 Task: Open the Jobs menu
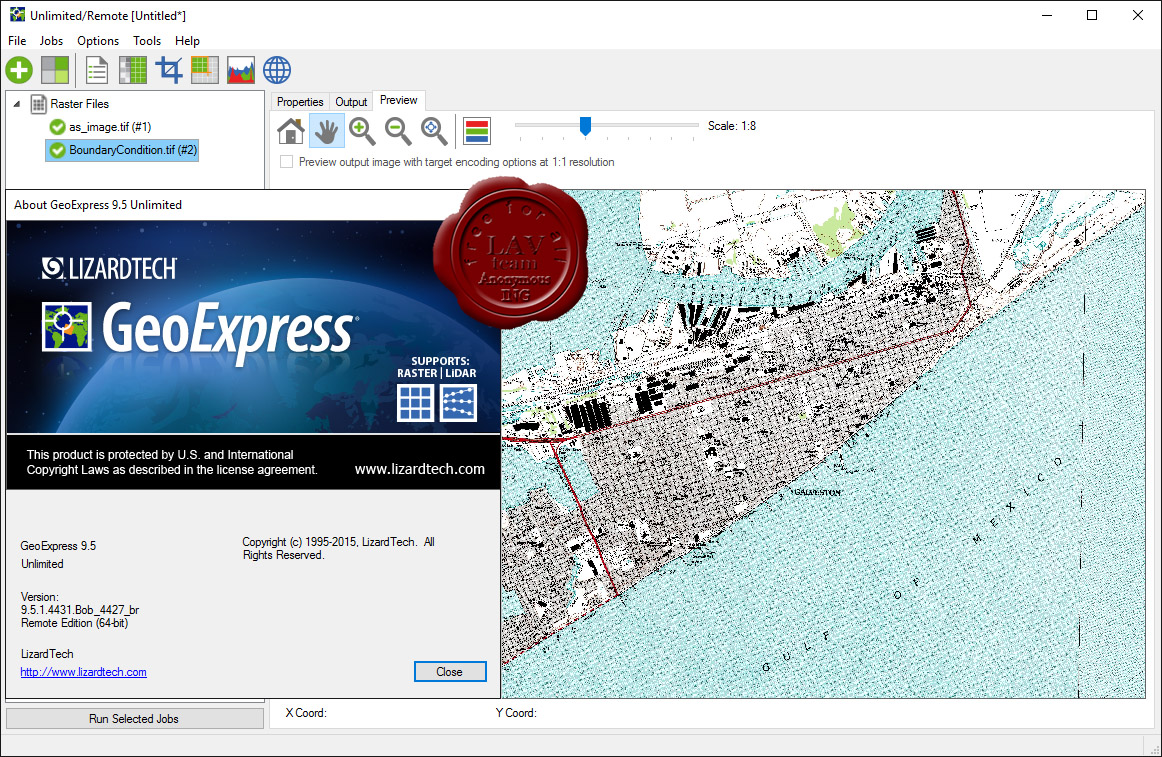[x=51, y=41]
